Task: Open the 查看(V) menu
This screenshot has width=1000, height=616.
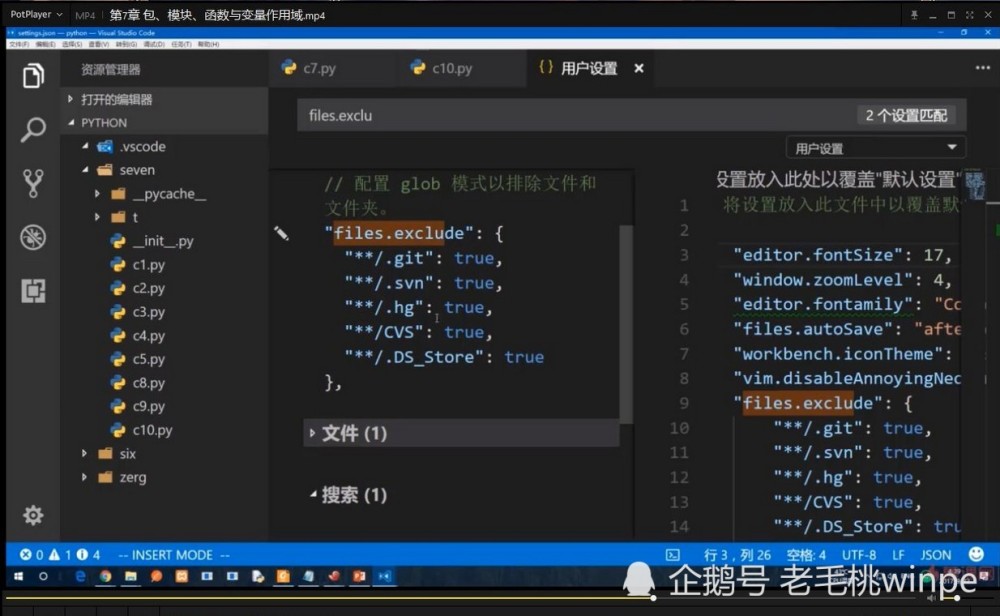Action: (x=98, y=44)
